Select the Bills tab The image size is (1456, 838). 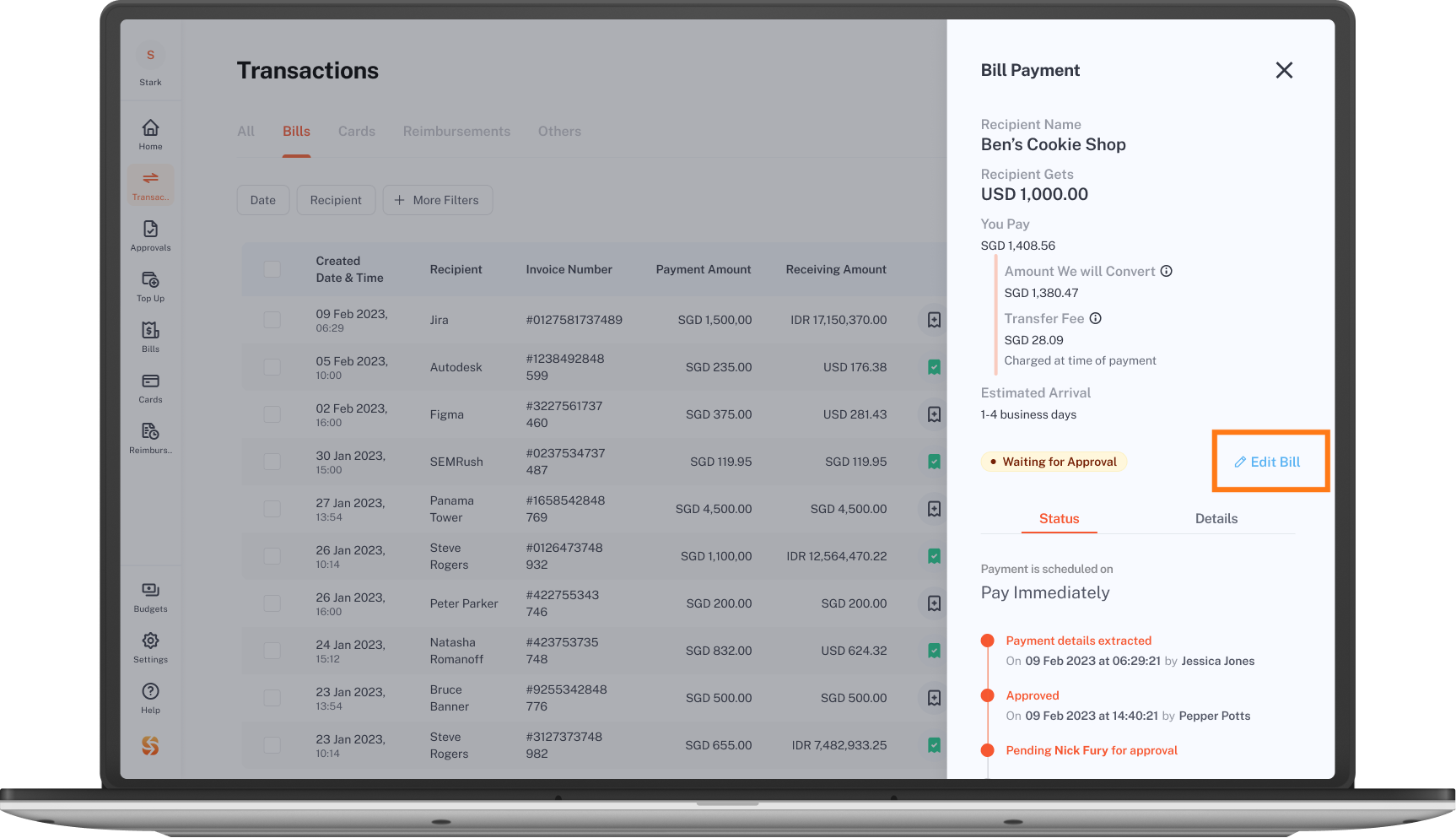(296, 132)
